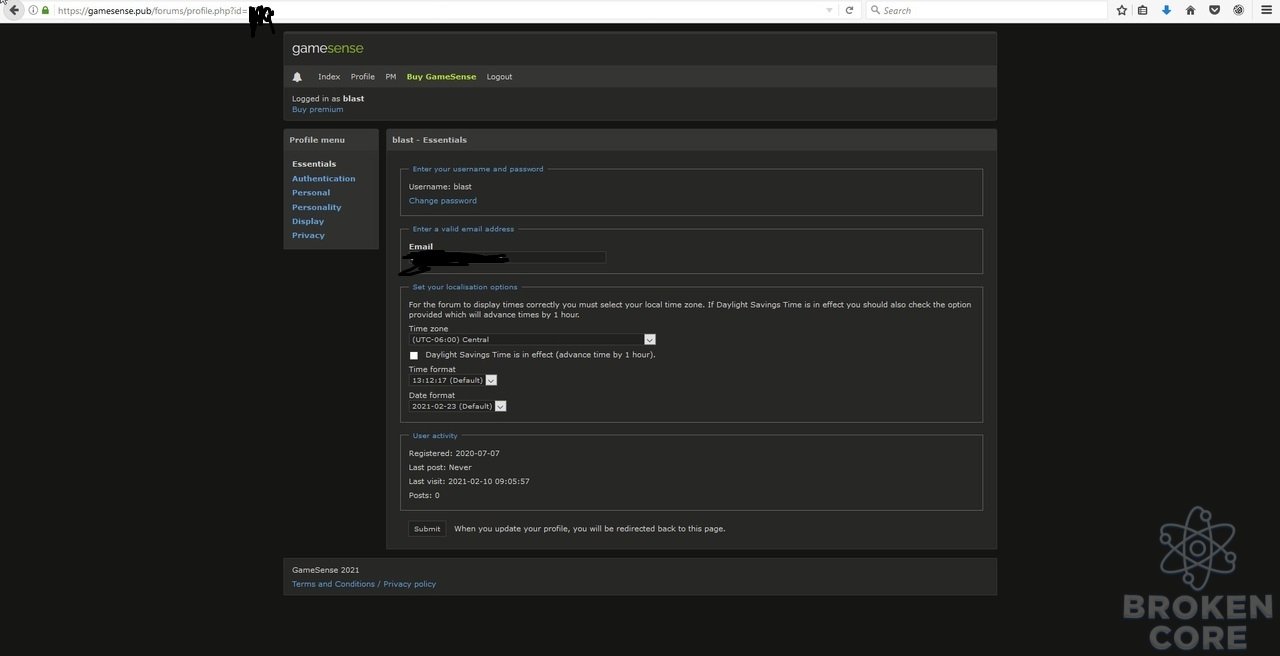Select Buy GameSense in the navigation bar

(x=441, y=77)
